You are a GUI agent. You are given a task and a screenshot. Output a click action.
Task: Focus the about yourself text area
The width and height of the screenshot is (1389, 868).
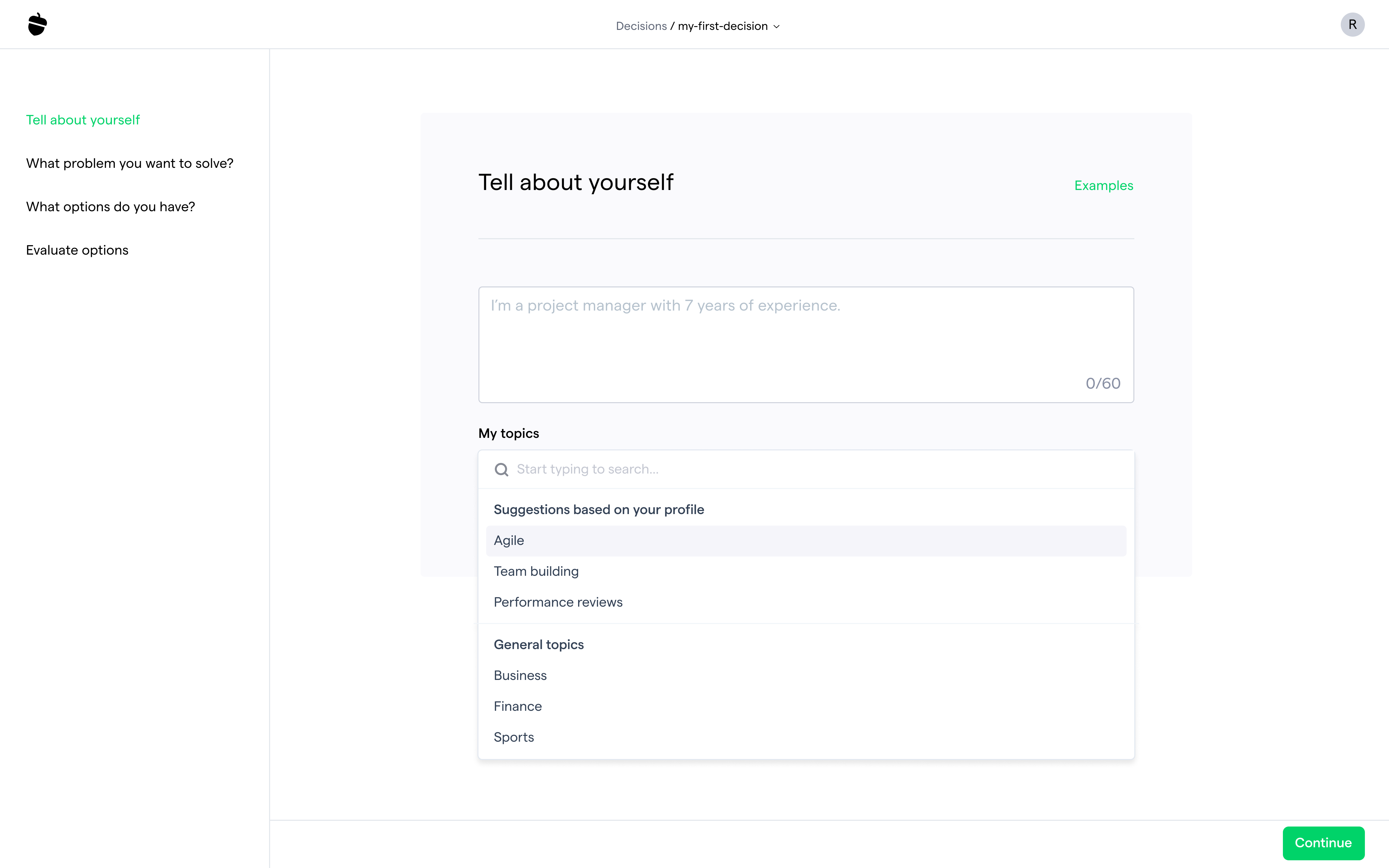(x=806, y=344)
